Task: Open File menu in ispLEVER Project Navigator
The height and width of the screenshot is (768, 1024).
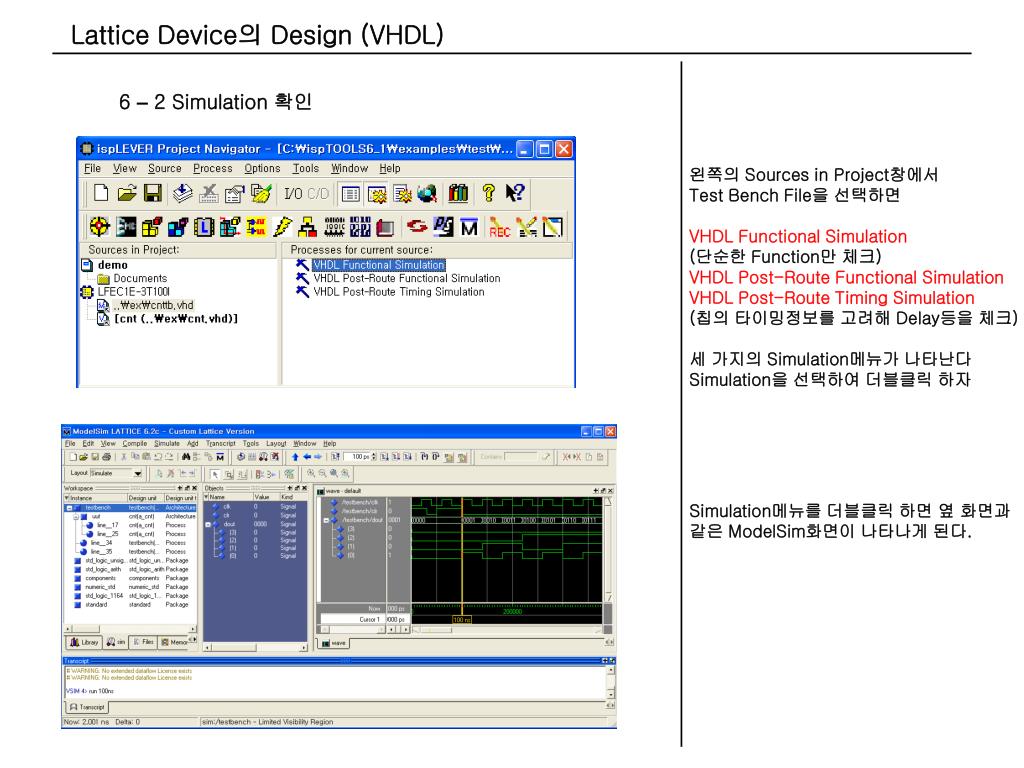Action: (93, 168)
